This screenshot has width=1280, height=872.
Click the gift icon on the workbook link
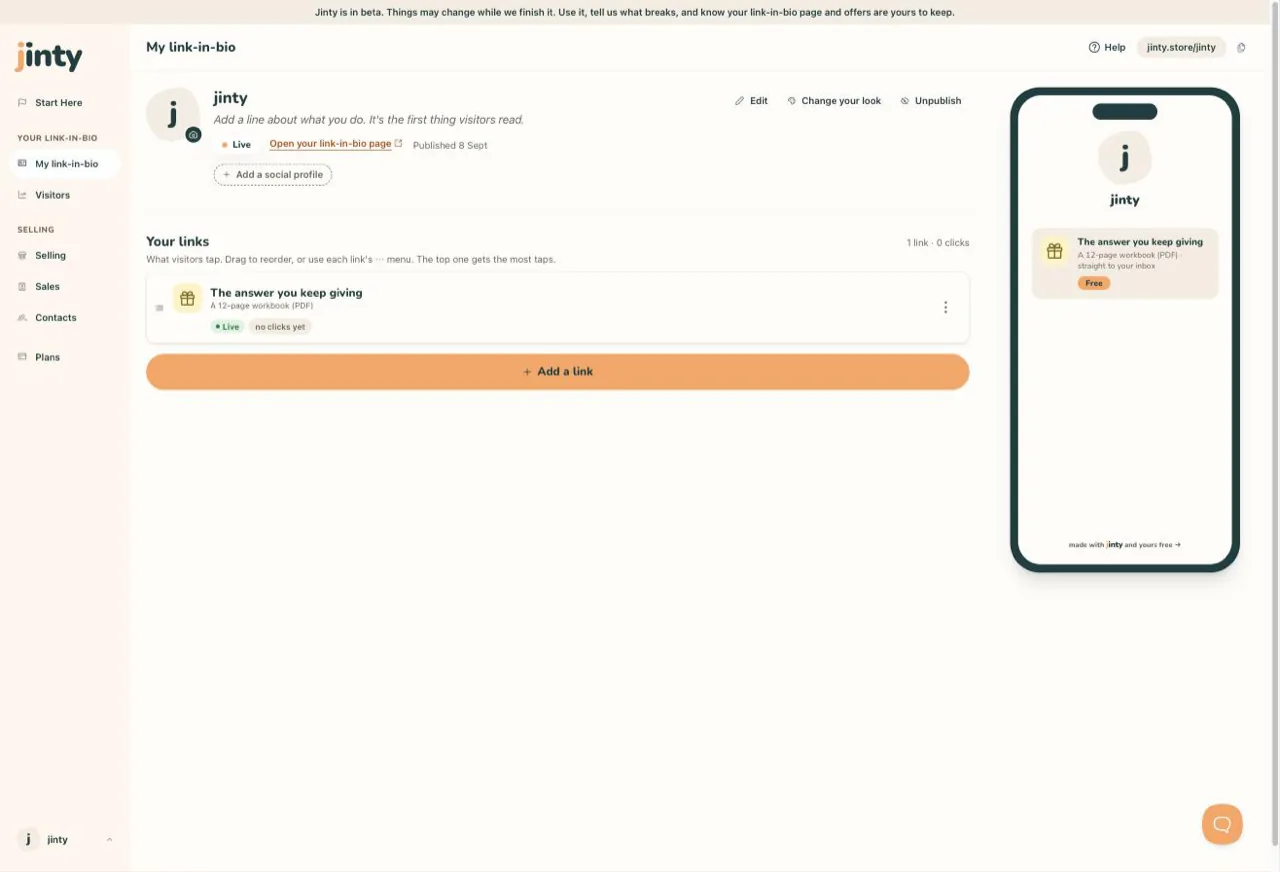tap(187, 298)
